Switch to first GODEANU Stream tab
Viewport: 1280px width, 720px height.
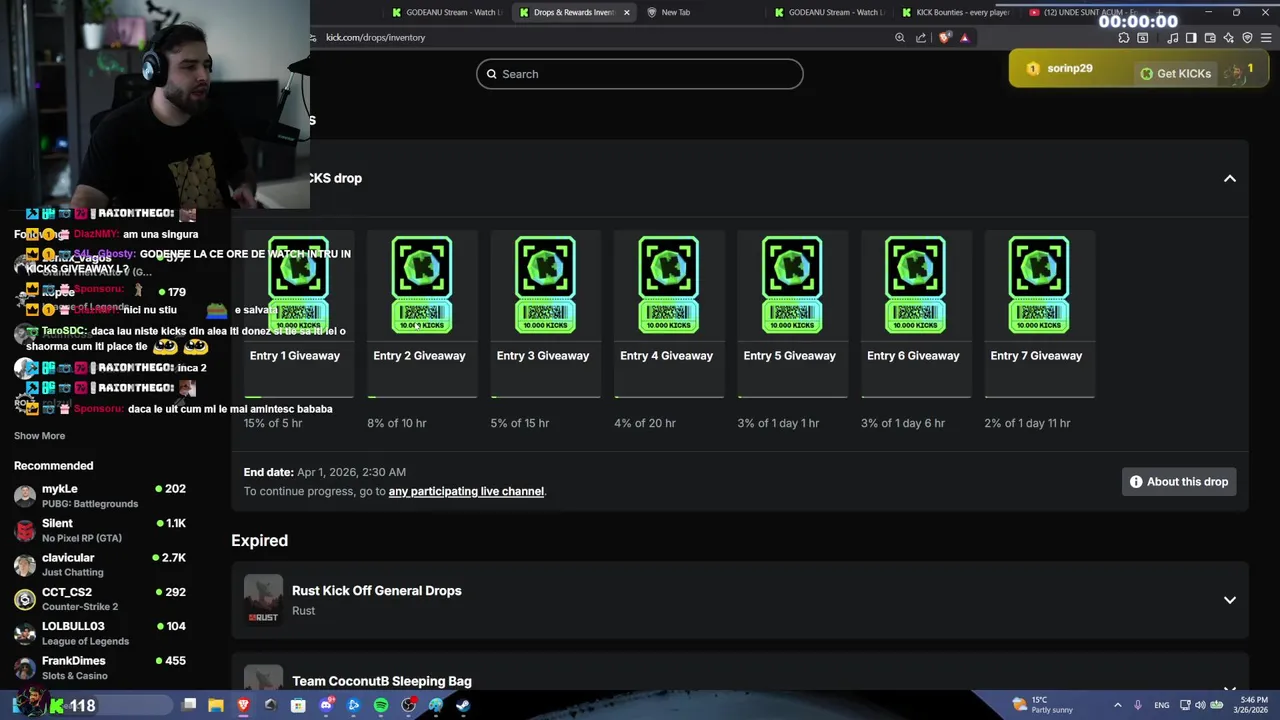click(445, 12)
